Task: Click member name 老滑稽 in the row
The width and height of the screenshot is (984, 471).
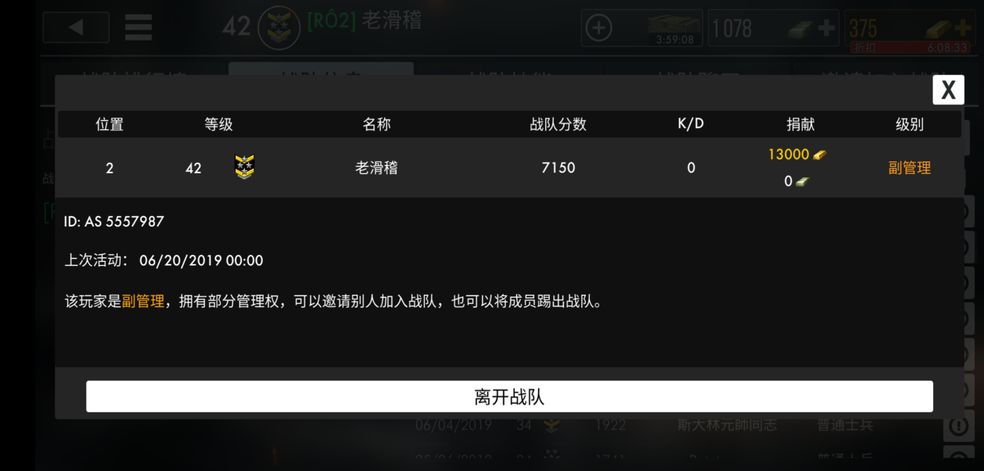Action: [376, 168]
